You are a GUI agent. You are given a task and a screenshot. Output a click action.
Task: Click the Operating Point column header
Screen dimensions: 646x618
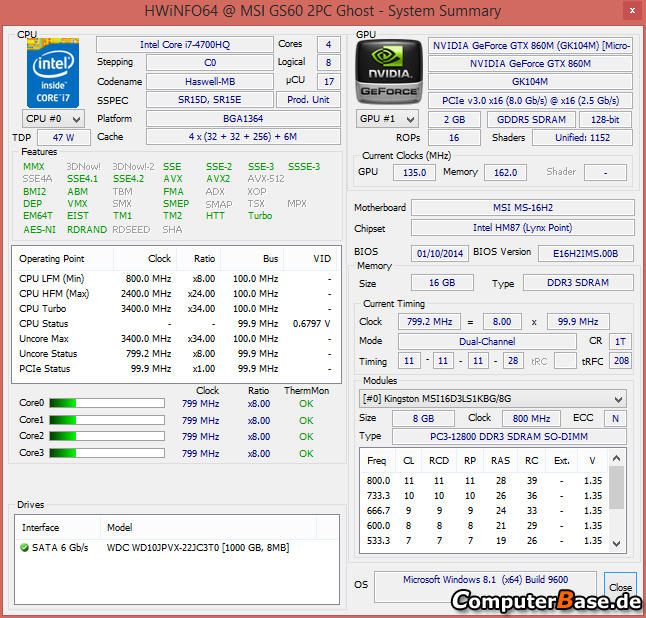pyautogui.click(x=63, y=258)
